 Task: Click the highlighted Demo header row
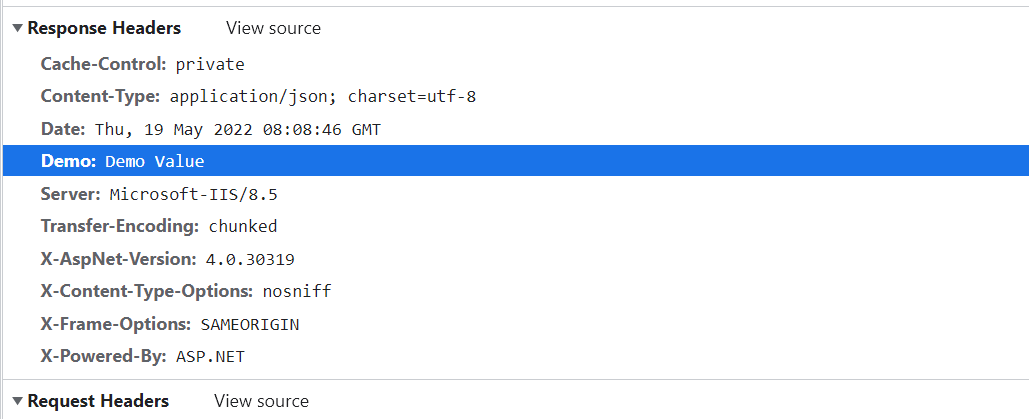pyautogui.click(x=516, y=161)
